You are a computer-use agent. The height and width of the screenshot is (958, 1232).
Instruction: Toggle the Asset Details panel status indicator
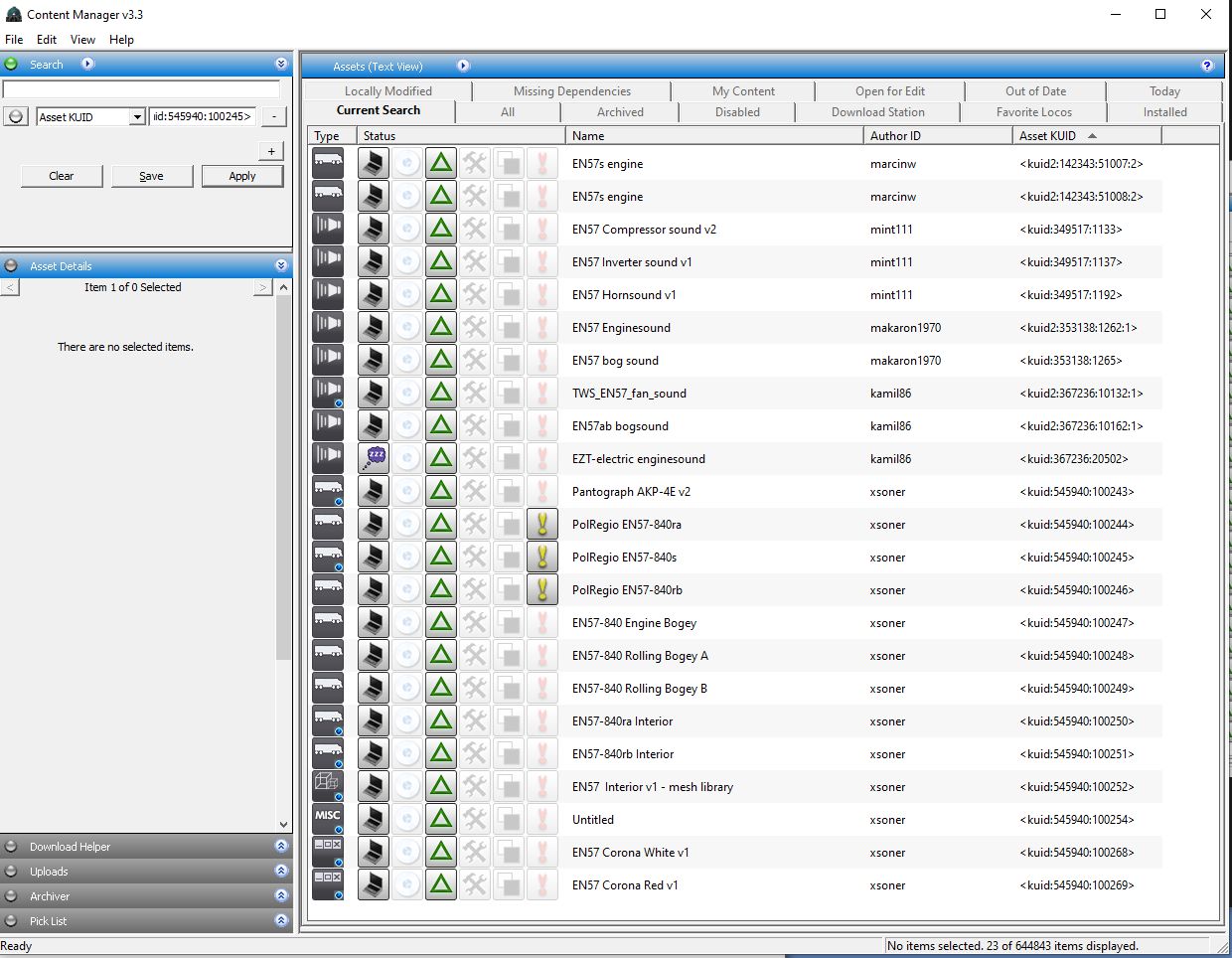pos(11,266)
